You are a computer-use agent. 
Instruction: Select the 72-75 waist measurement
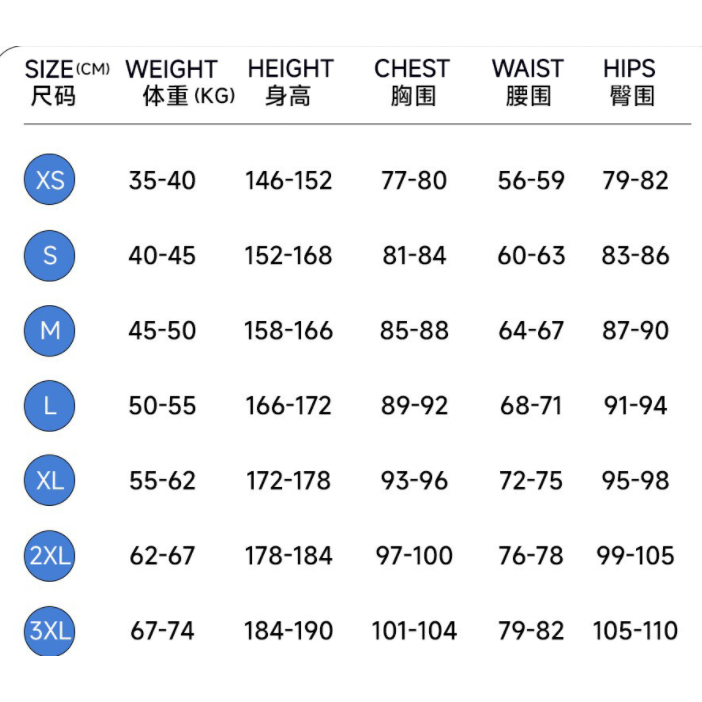pyautogui.click(x=531, y=481)
